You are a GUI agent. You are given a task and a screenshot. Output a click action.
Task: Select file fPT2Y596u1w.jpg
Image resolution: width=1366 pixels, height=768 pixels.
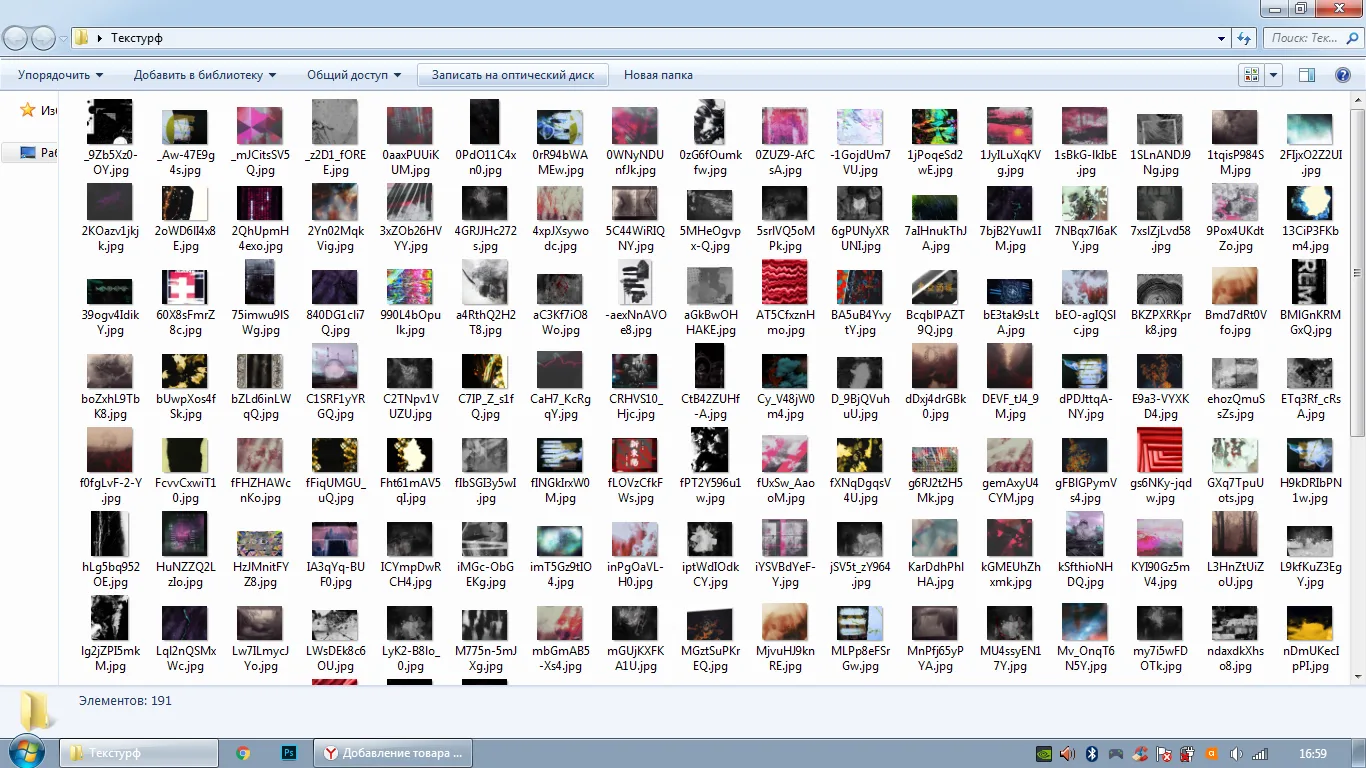click(710, 466)
